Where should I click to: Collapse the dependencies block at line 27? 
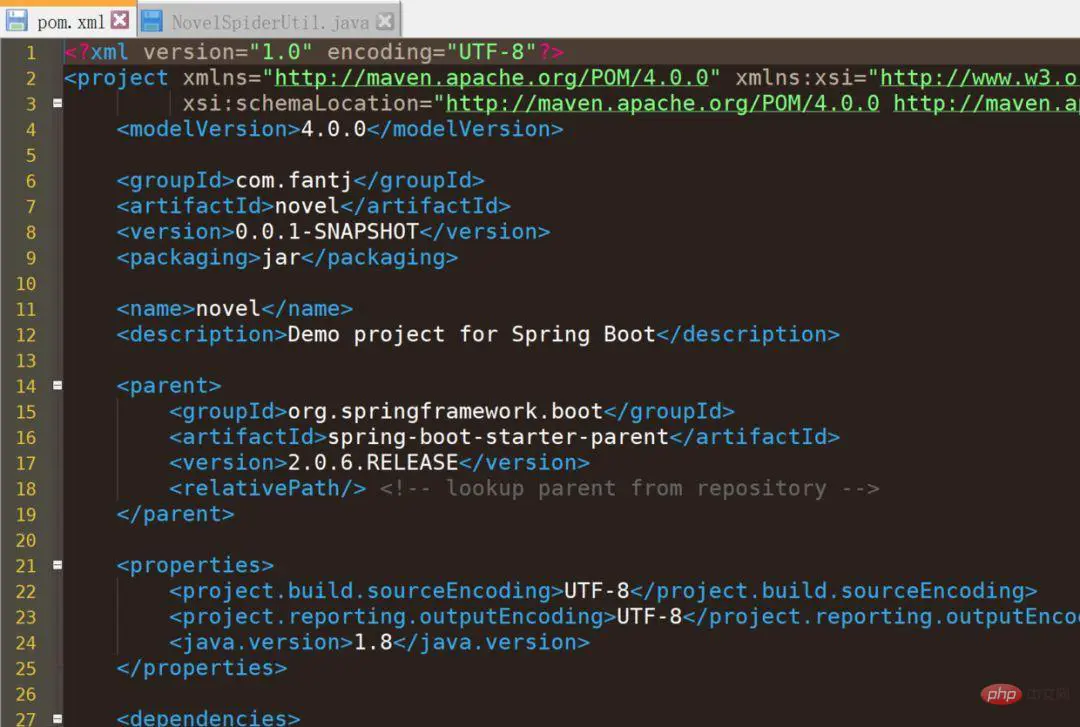point(57,718)
